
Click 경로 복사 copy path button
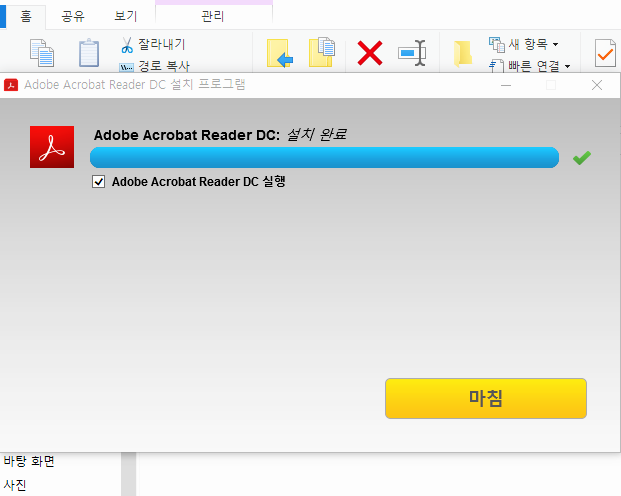click(154, 66)
